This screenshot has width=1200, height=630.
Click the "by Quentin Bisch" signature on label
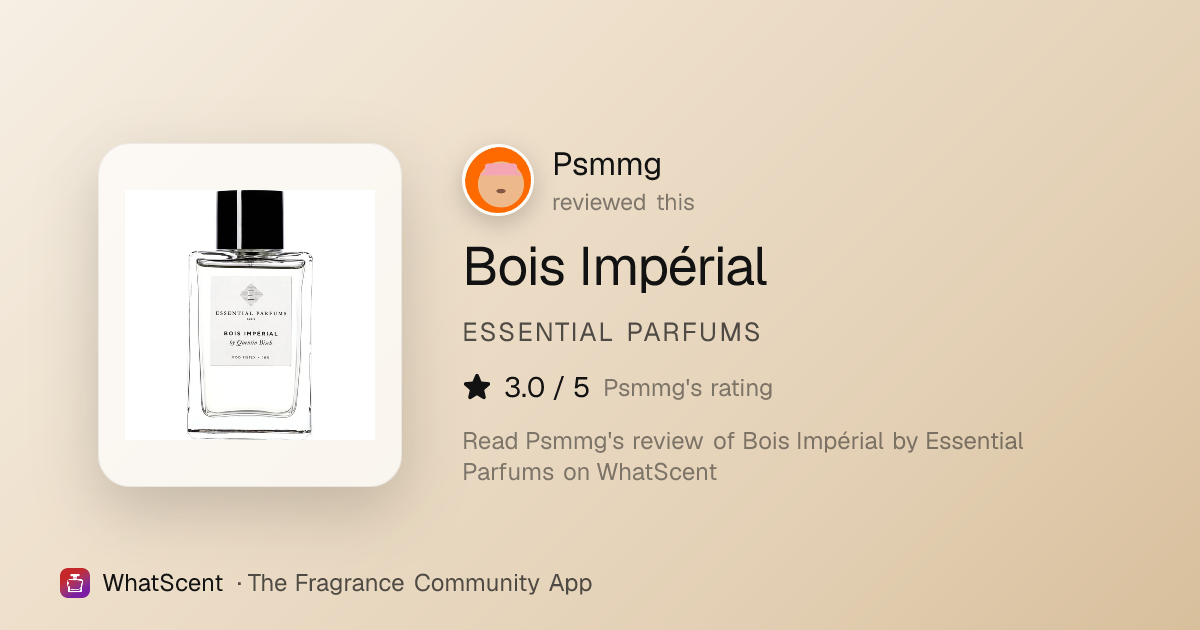point(251,343)
